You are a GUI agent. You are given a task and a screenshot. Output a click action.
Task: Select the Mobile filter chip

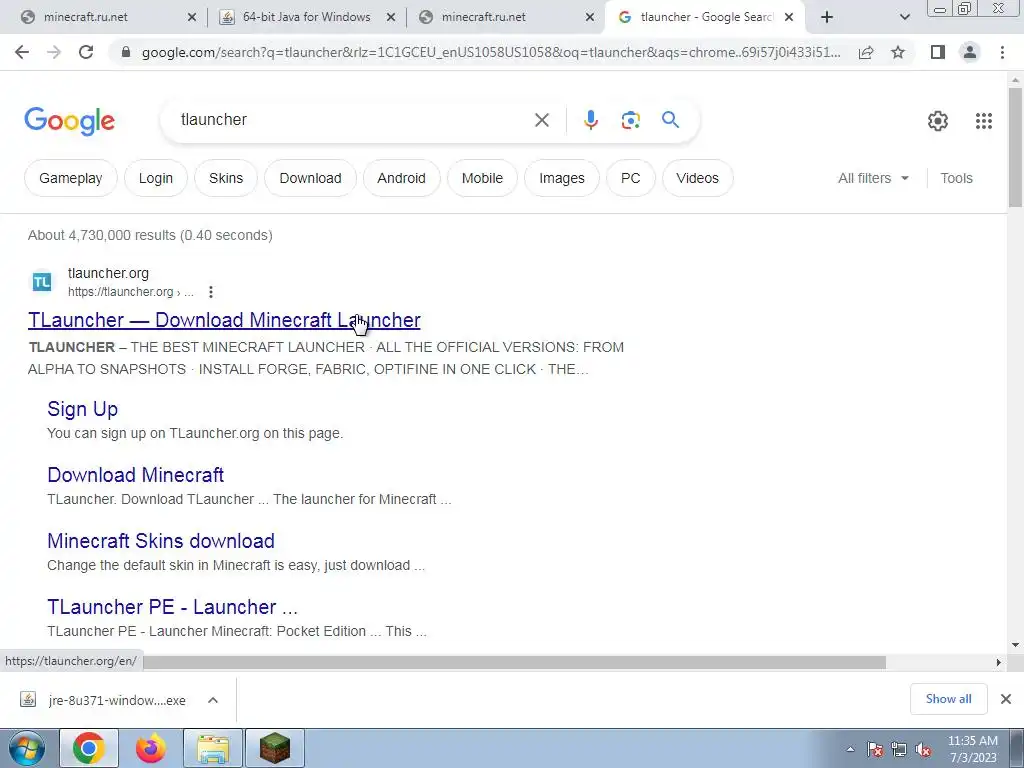click(x=482, y=178)
